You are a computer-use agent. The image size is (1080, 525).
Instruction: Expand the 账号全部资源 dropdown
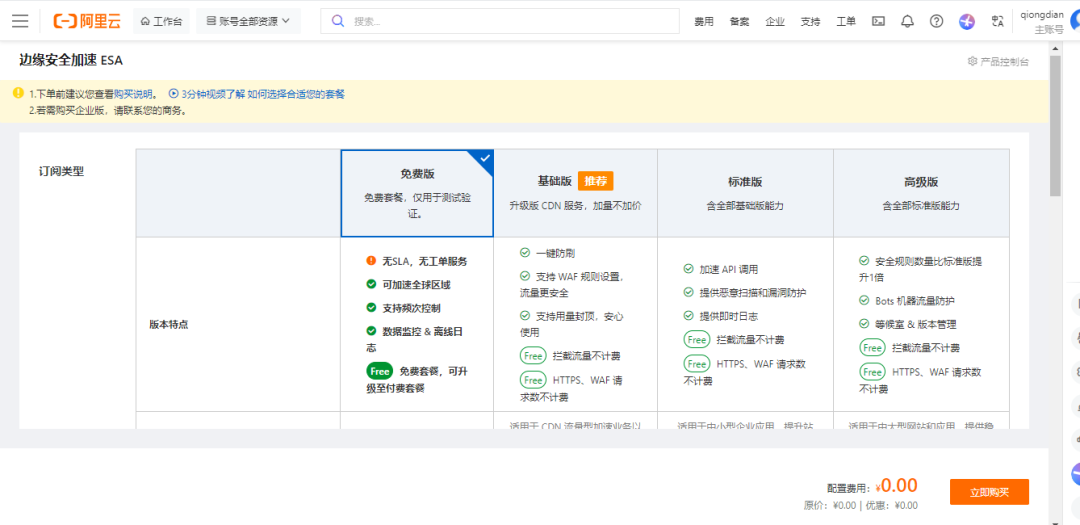coord(249,21)
